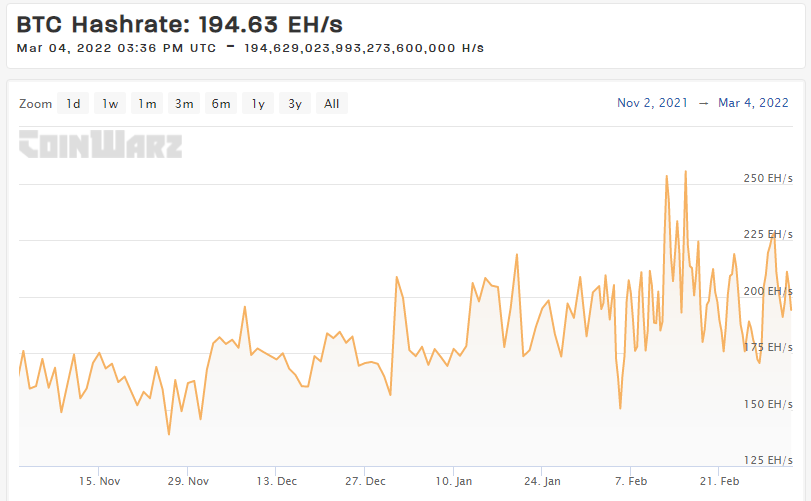Click the 10. Jan date label

click(454, 481)
